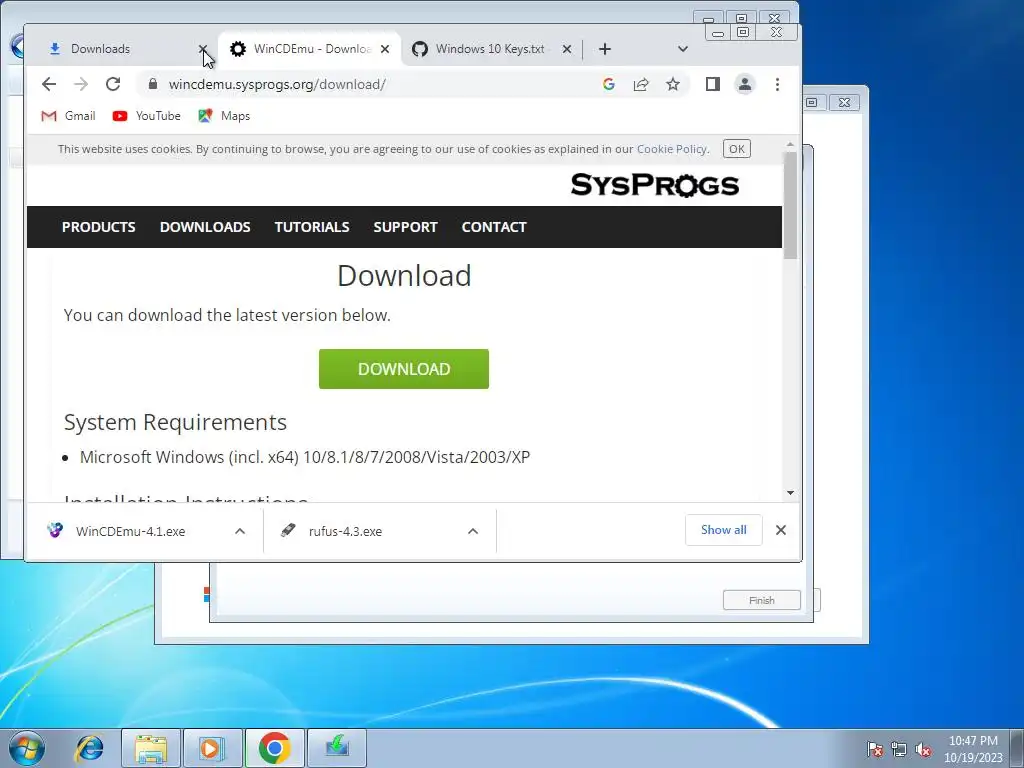This screenshot has height=768, width=1024.
Task: Open Windows Explorer from taskbar
Action: (151, 748)
